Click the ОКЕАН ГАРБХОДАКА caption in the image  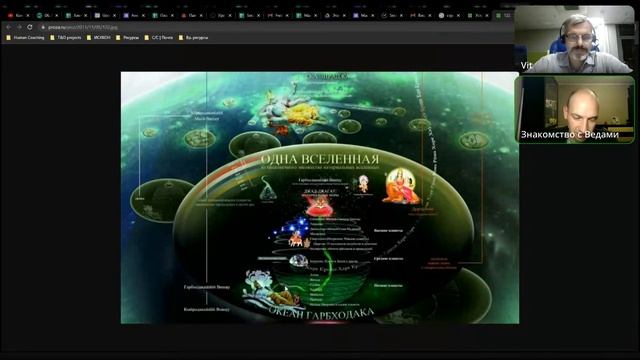[321, 313]
